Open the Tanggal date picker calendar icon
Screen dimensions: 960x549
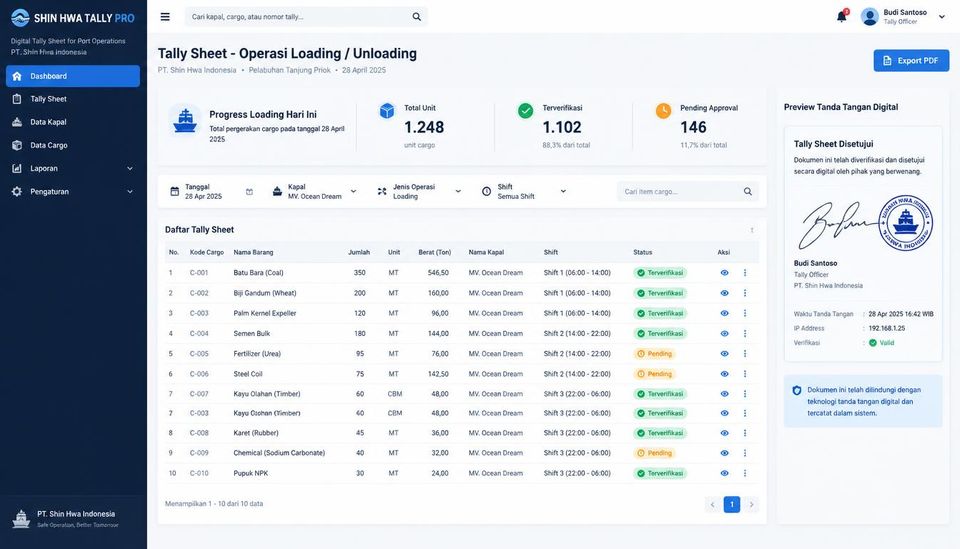249,192
